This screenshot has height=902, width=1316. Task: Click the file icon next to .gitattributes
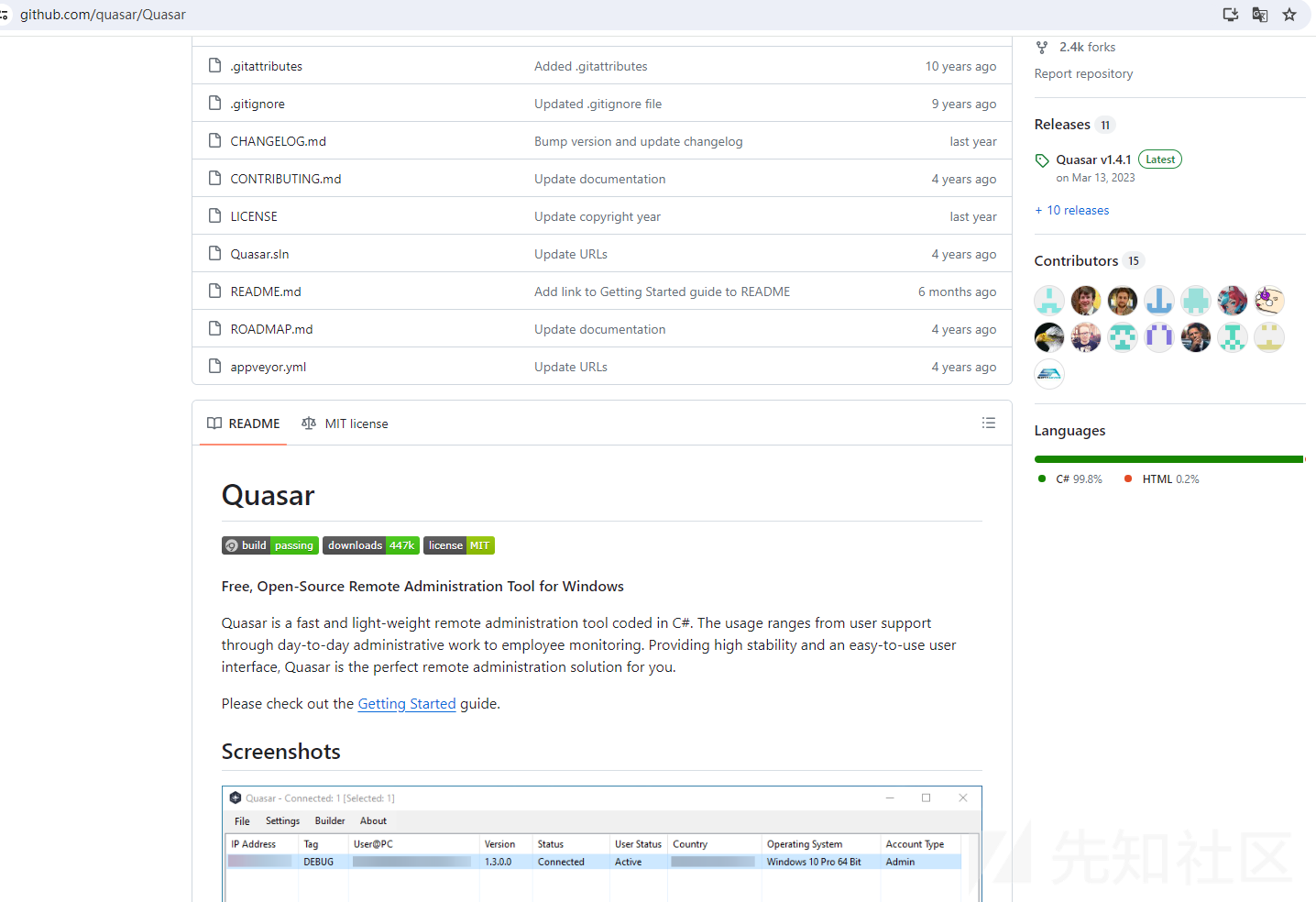point(215,65)
